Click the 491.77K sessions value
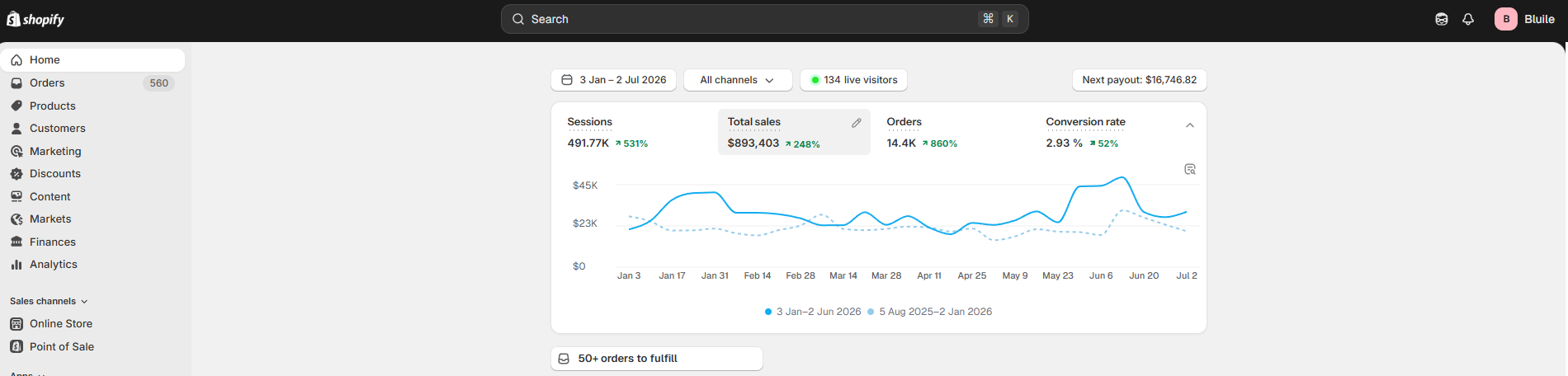Screen dimensions: 1568x376 click(x=588, y=143)
